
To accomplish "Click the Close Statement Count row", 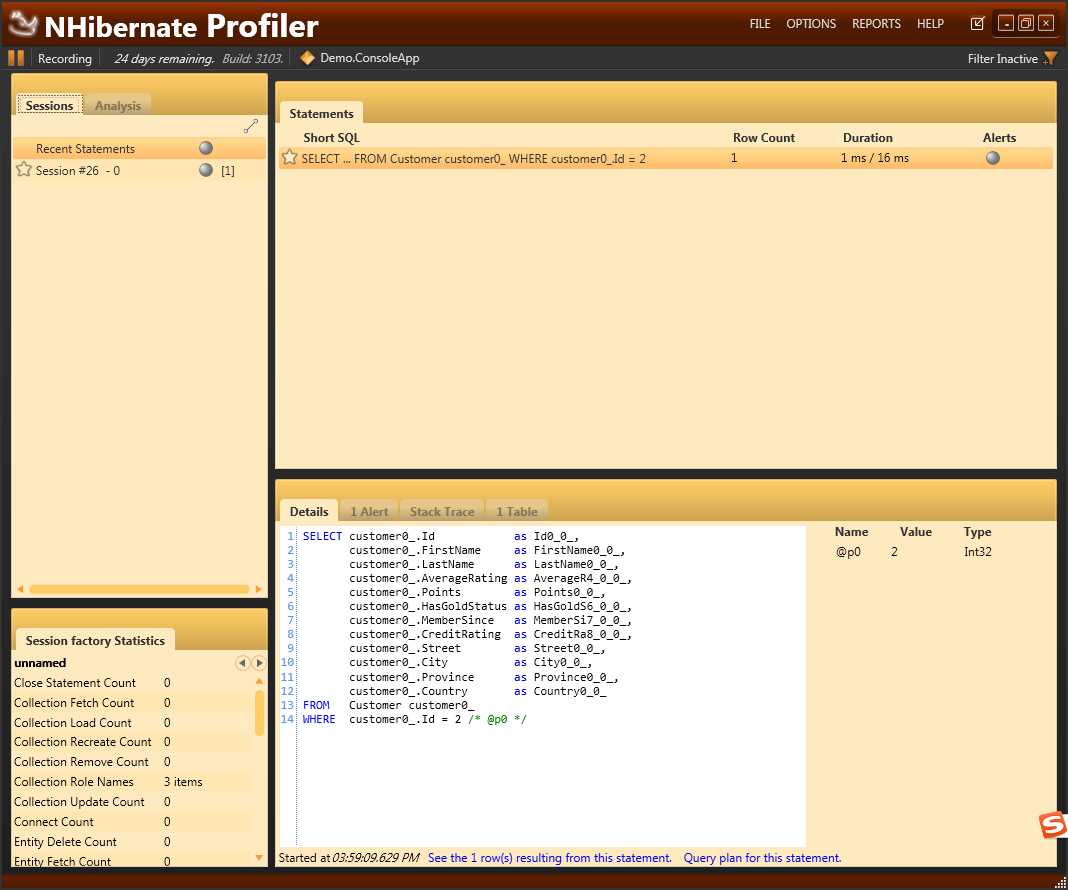I will [x=133, y=682].
